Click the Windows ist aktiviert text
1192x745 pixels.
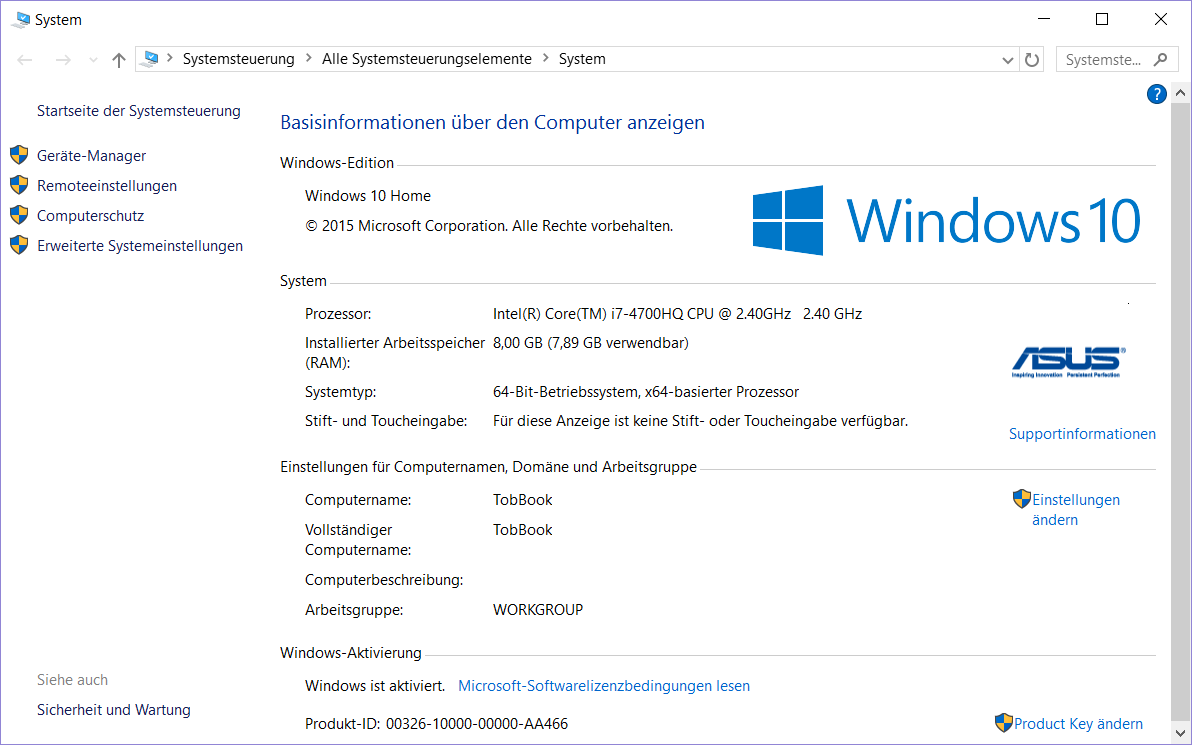(375, 686)
